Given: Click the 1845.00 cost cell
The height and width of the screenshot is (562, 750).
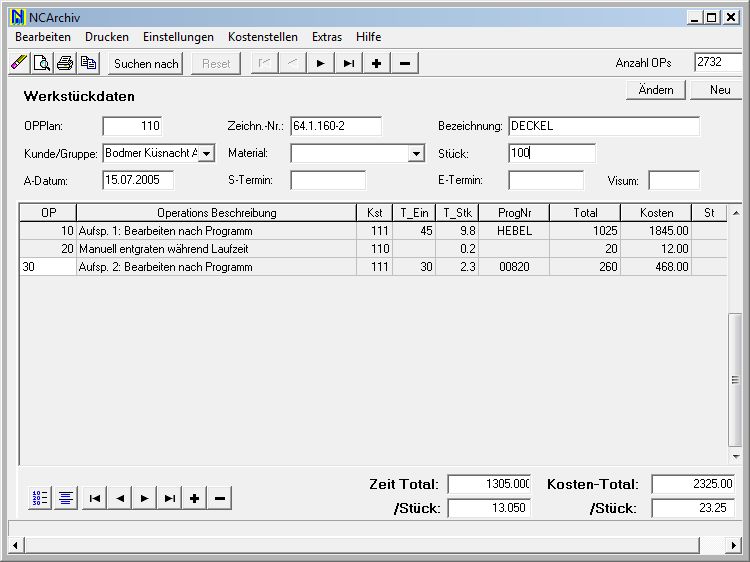Looking at the screenshot, I should click(656, 231).
